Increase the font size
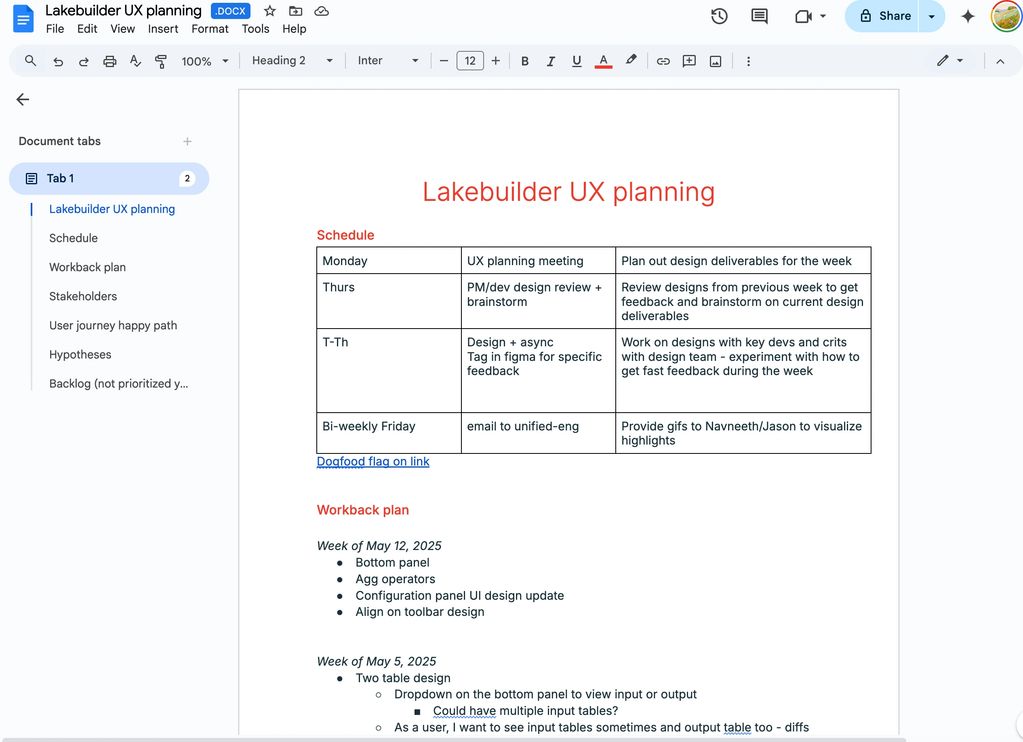The height and width of the screenshot is (742, 1023). point(496,61)
